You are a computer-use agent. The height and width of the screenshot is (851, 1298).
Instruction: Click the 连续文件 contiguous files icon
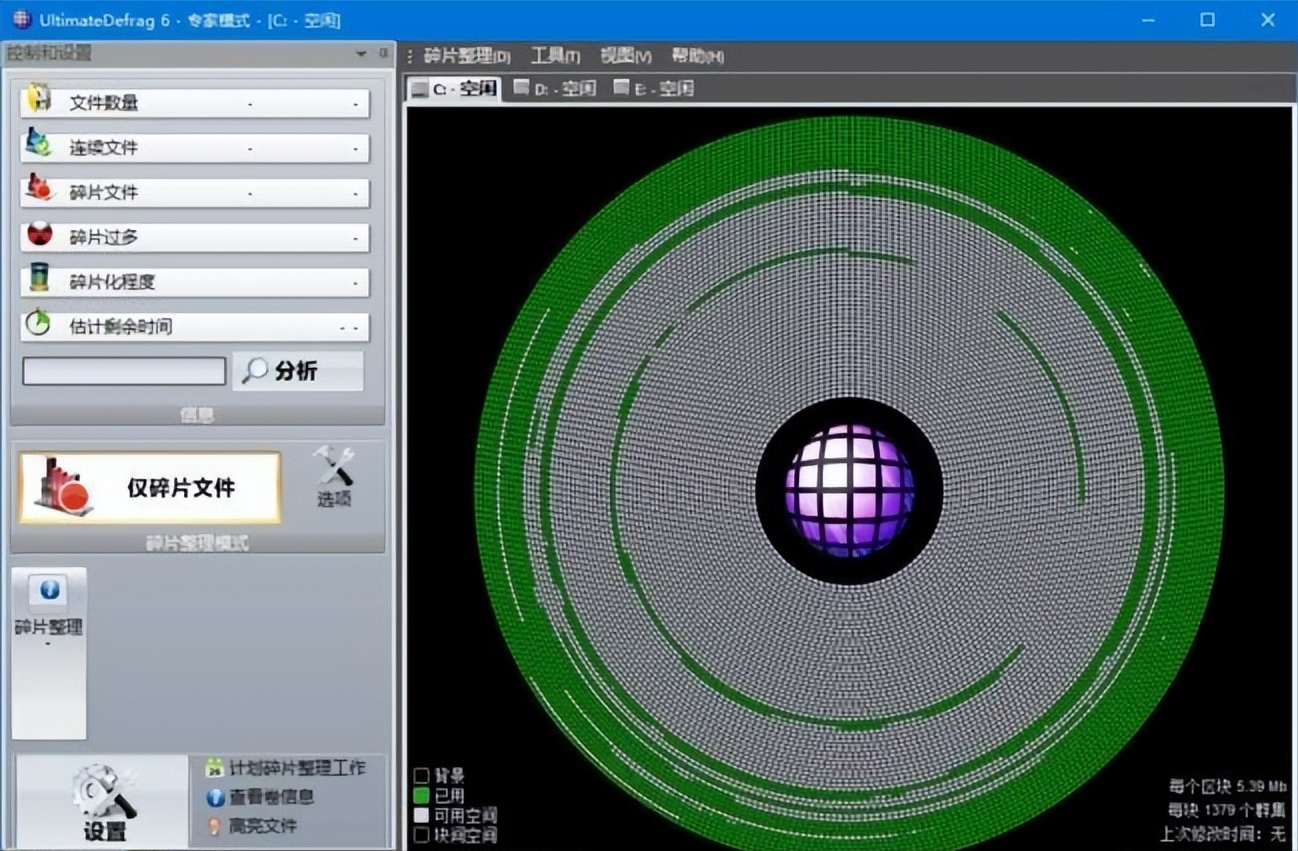coord(39,145)
